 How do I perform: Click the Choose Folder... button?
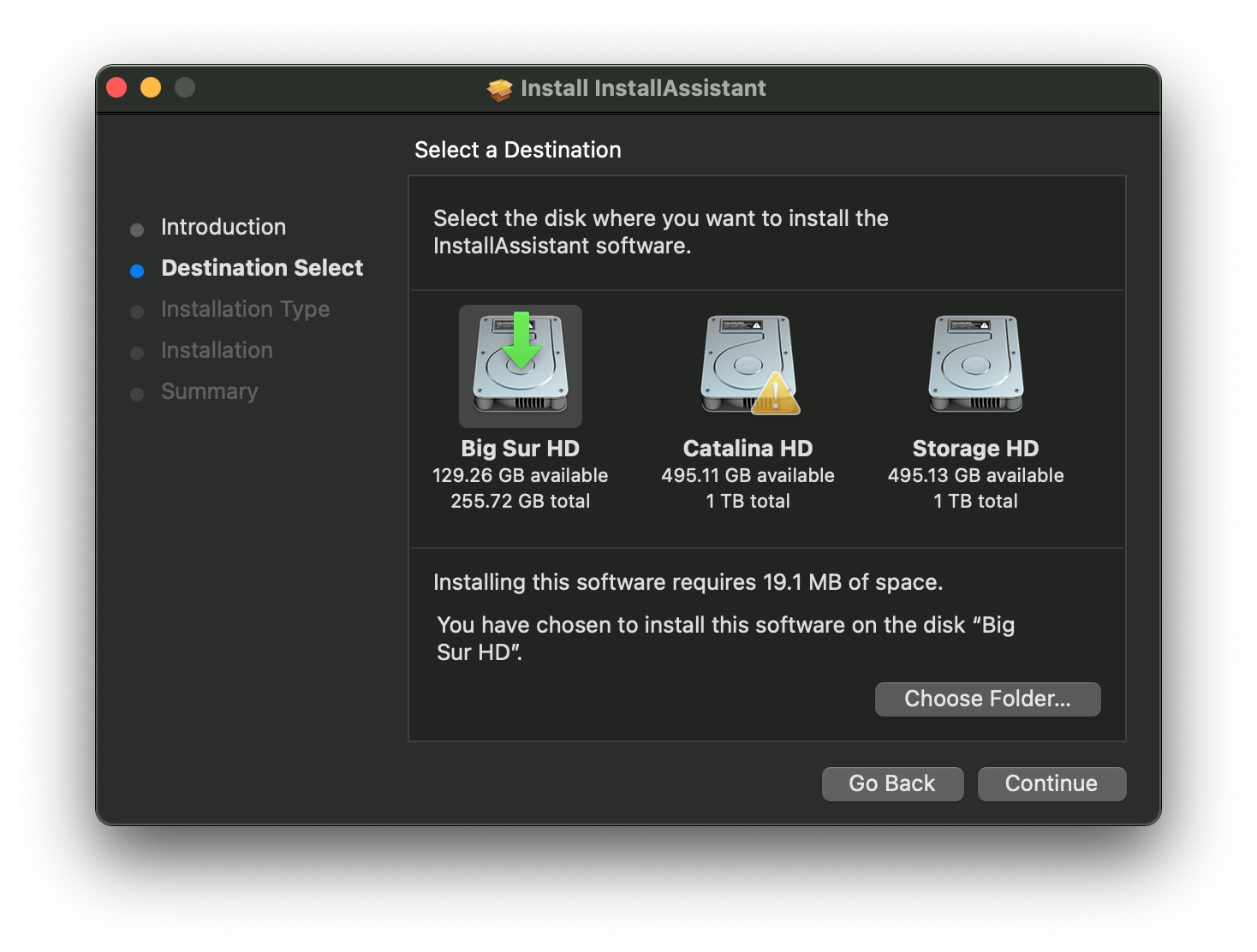987,699
